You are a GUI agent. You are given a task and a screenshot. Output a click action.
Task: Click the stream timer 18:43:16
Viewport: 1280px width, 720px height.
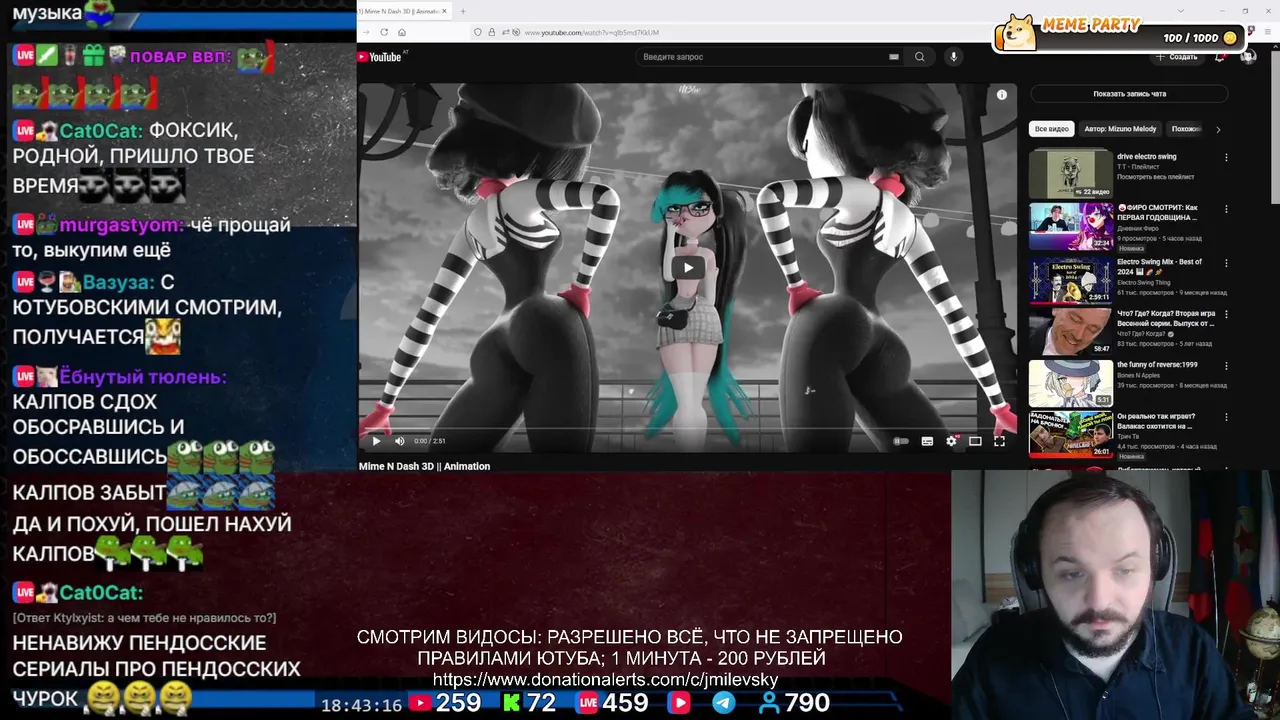pos(361,705)
